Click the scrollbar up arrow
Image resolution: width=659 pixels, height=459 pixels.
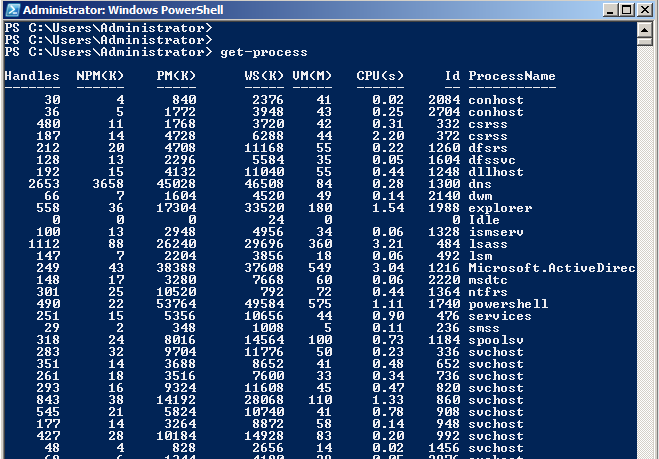(x=644, y=29)
